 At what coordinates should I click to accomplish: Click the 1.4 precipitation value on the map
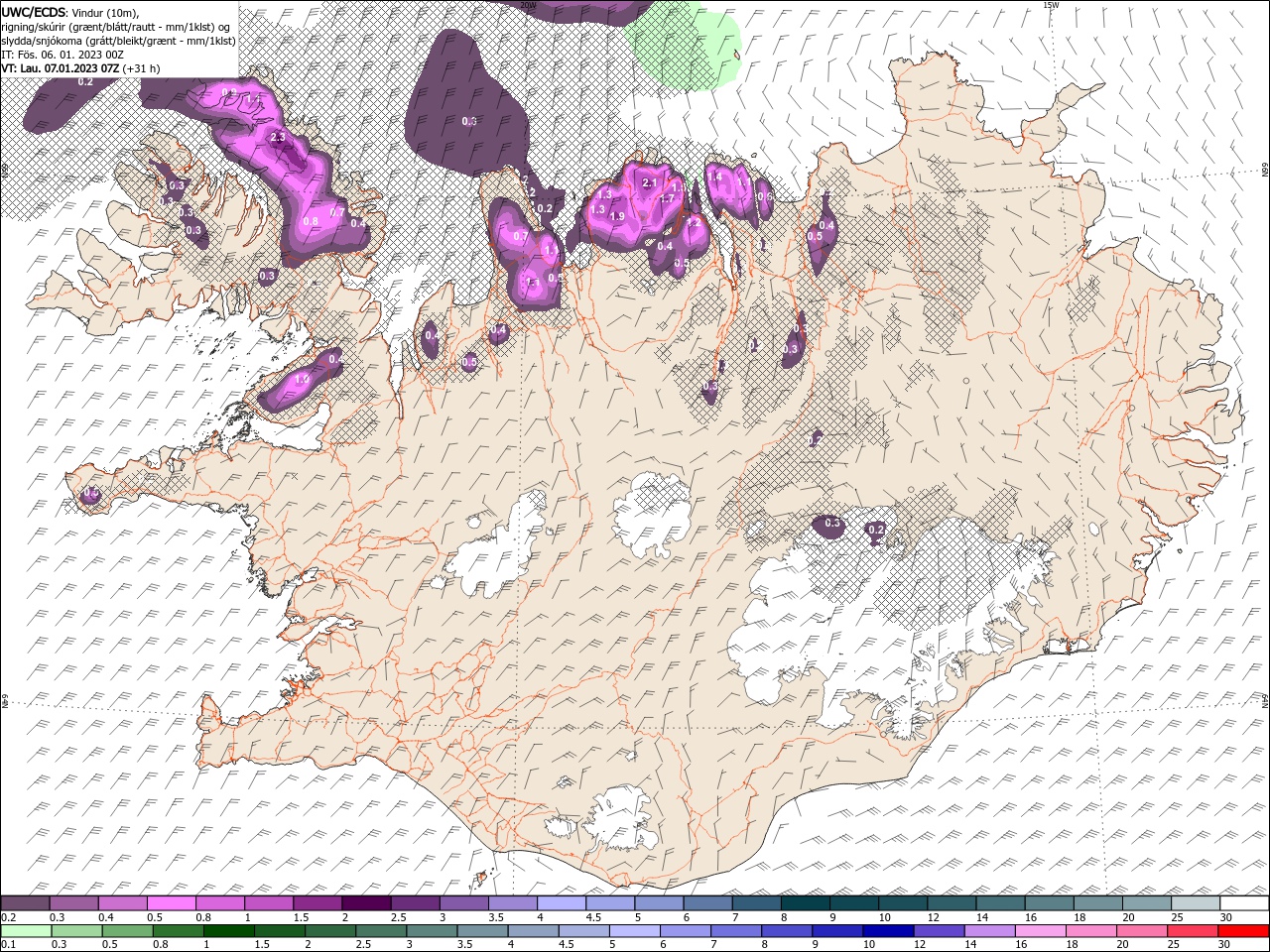point(714,177)
